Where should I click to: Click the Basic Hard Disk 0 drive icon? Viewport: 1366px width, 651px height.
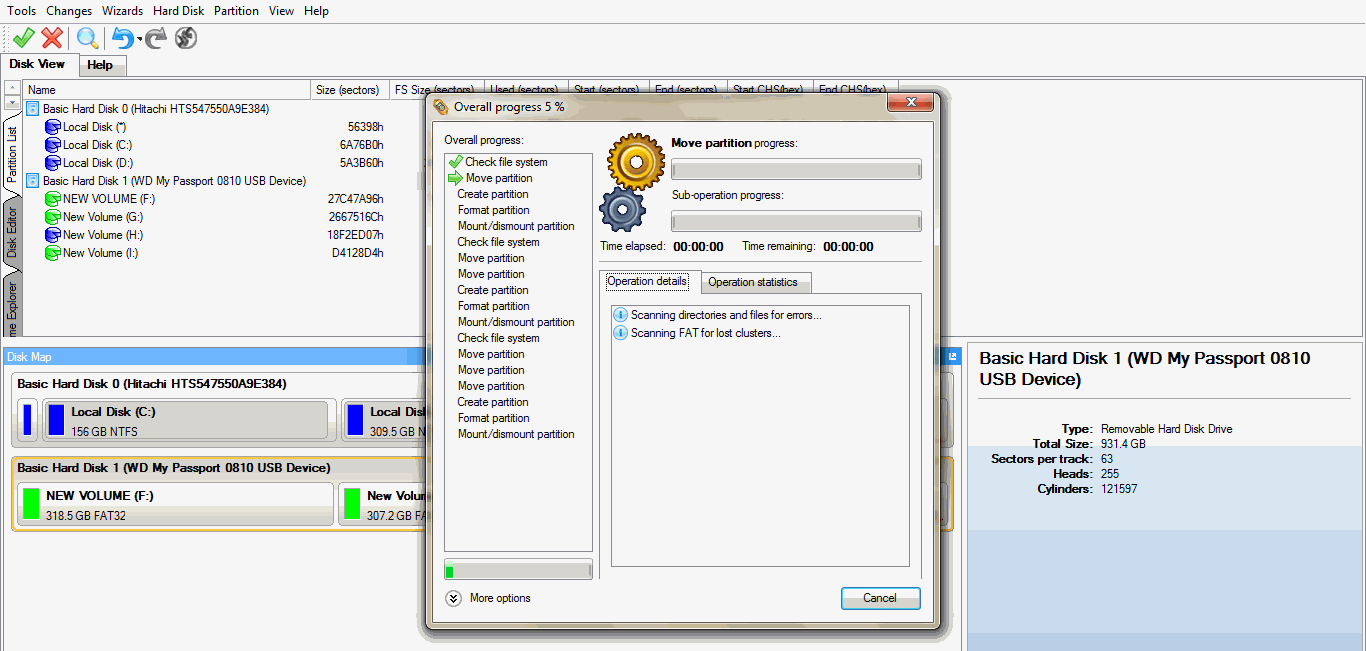(x=33, y=109)
